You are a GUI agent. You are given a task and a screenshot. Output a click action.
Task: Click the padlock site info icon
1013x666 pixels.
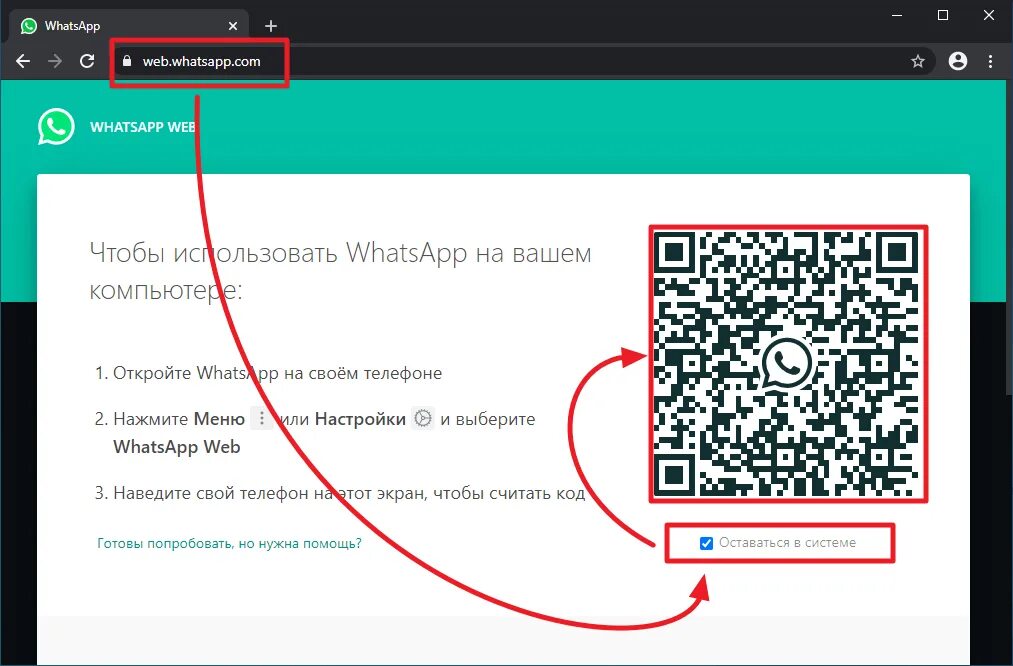127,61
